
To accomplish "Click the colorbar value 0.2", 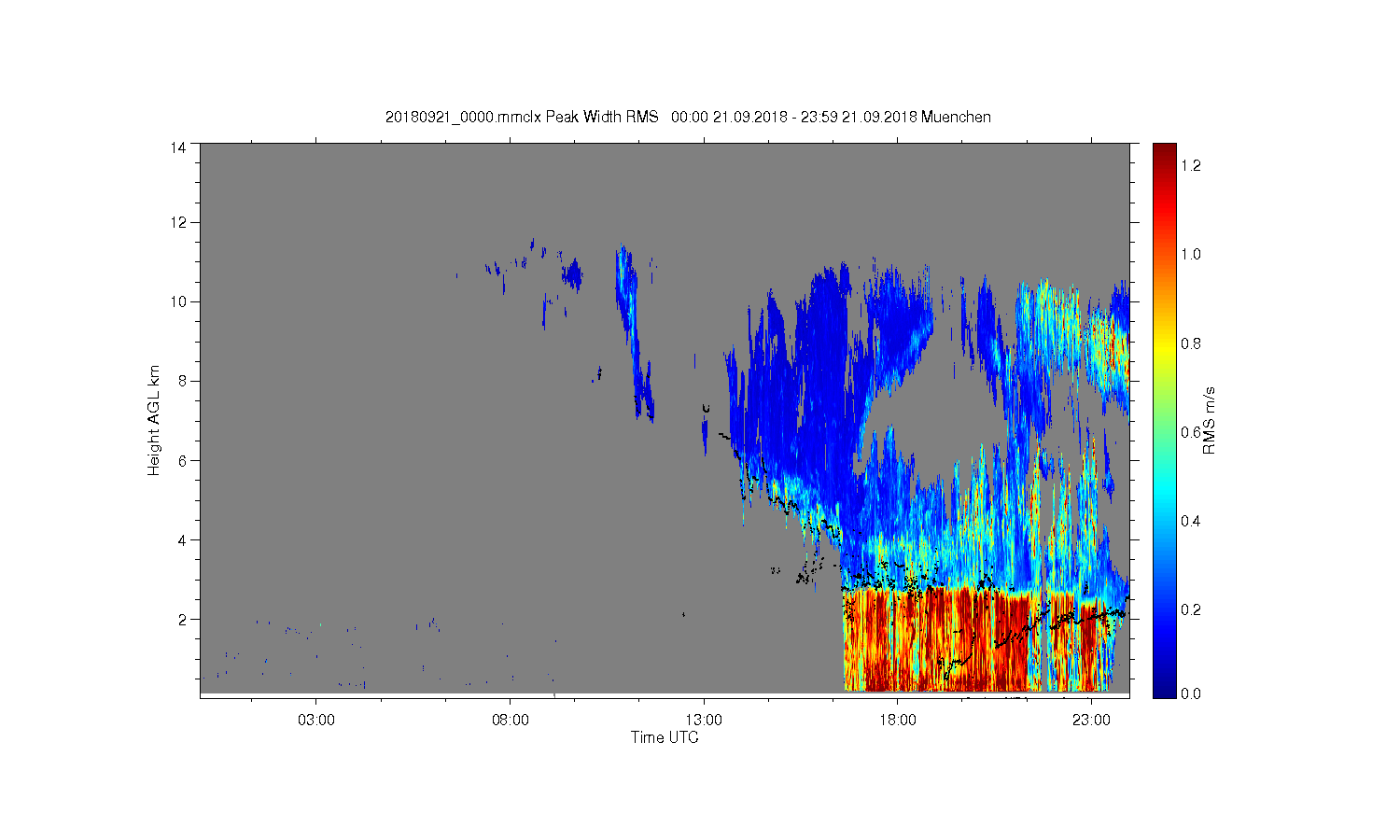I will coord(1190,609).
